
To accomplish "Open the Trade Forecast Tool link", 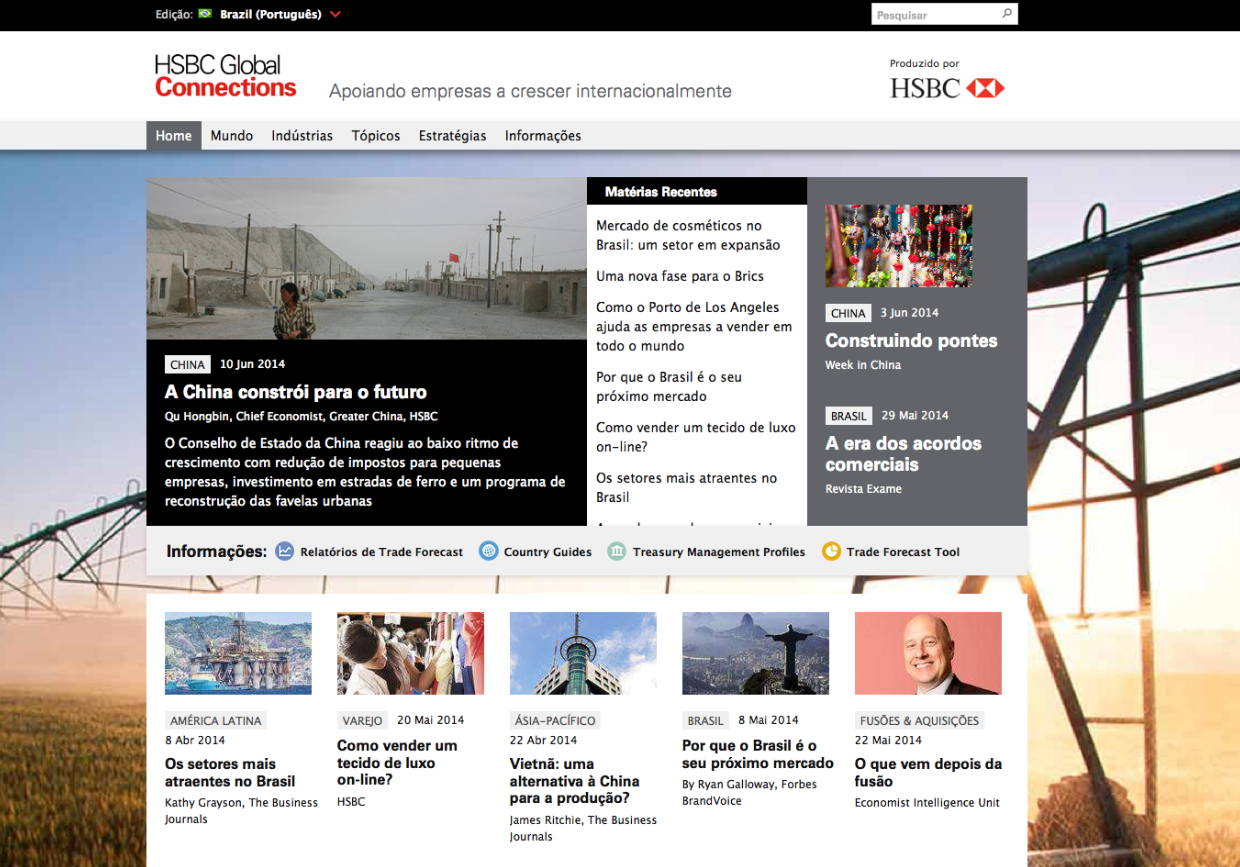I will point(903,552).
